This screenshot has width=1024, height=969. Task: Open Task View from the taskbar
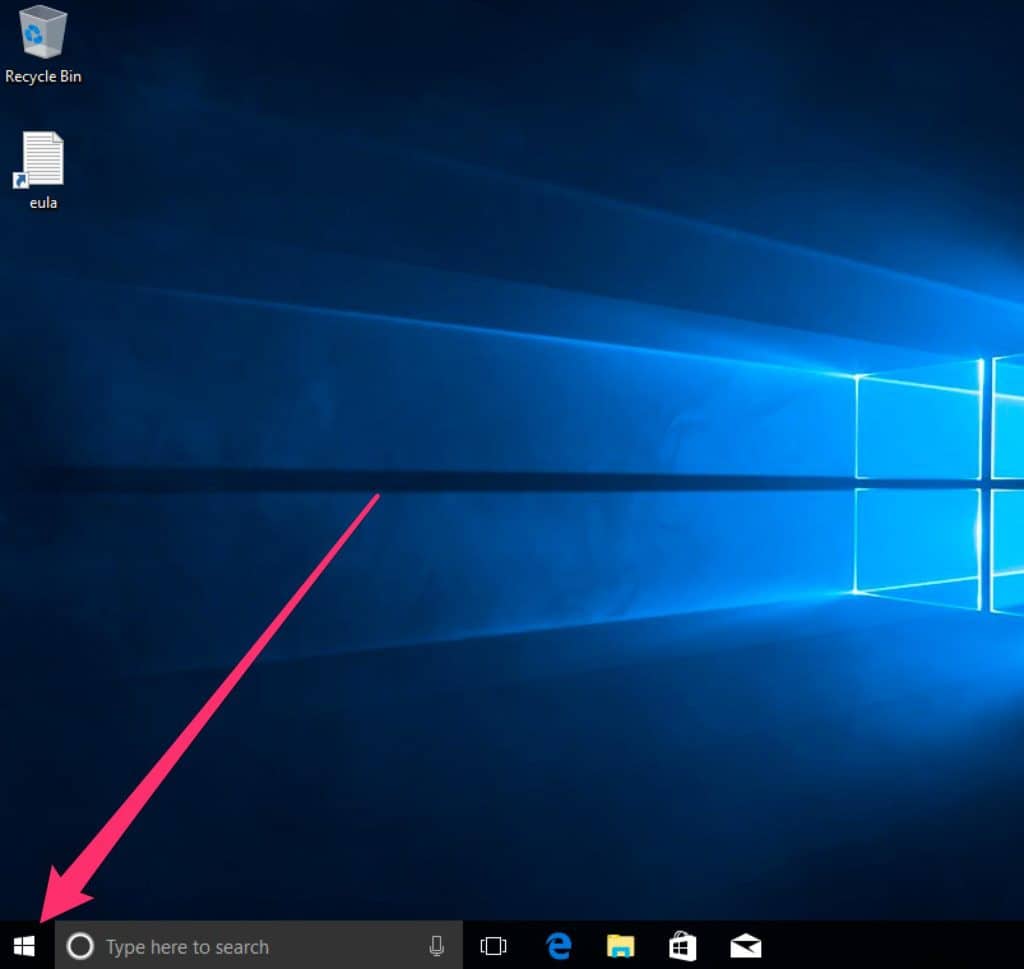(x=493, y=945)
